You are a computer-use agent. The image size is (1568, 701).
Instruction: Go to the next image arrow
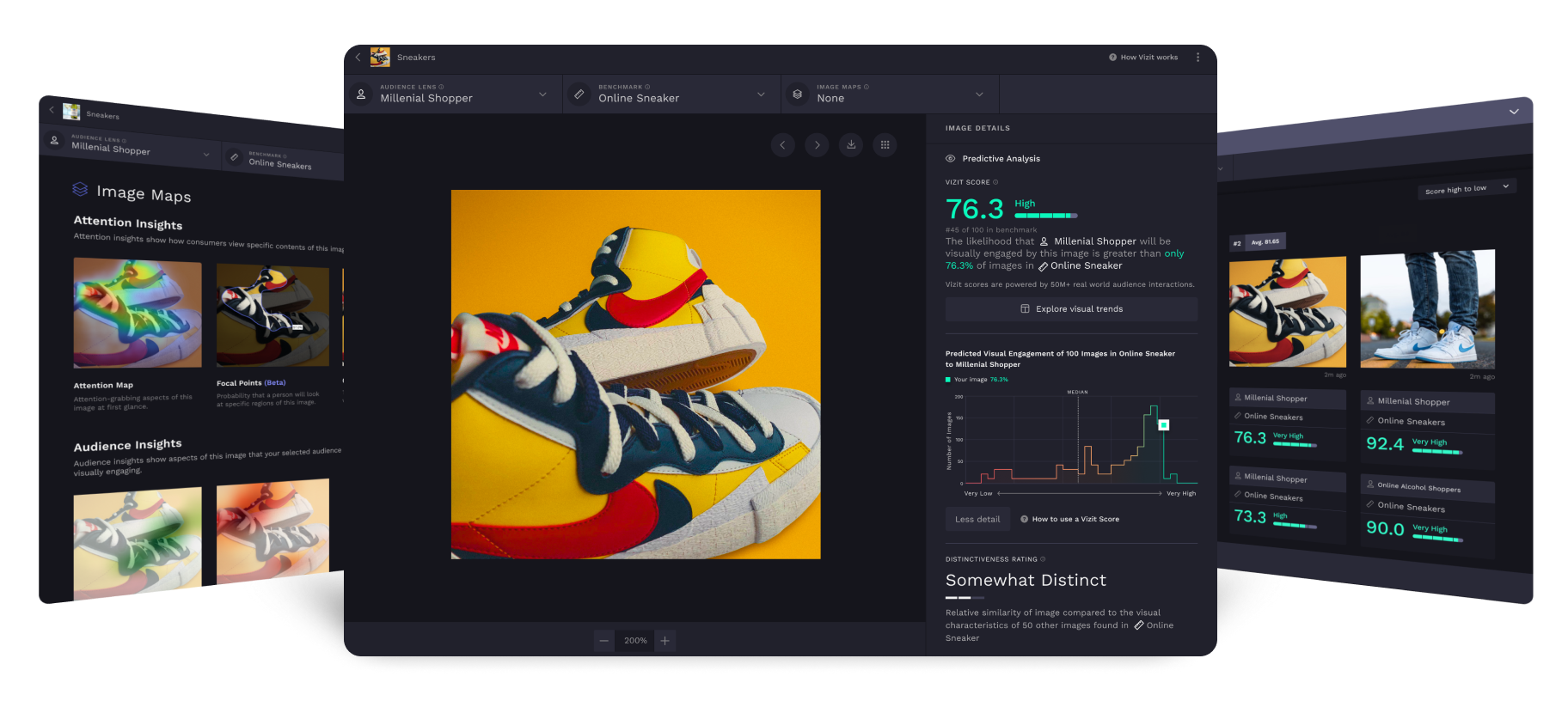(x=817, y=145)
